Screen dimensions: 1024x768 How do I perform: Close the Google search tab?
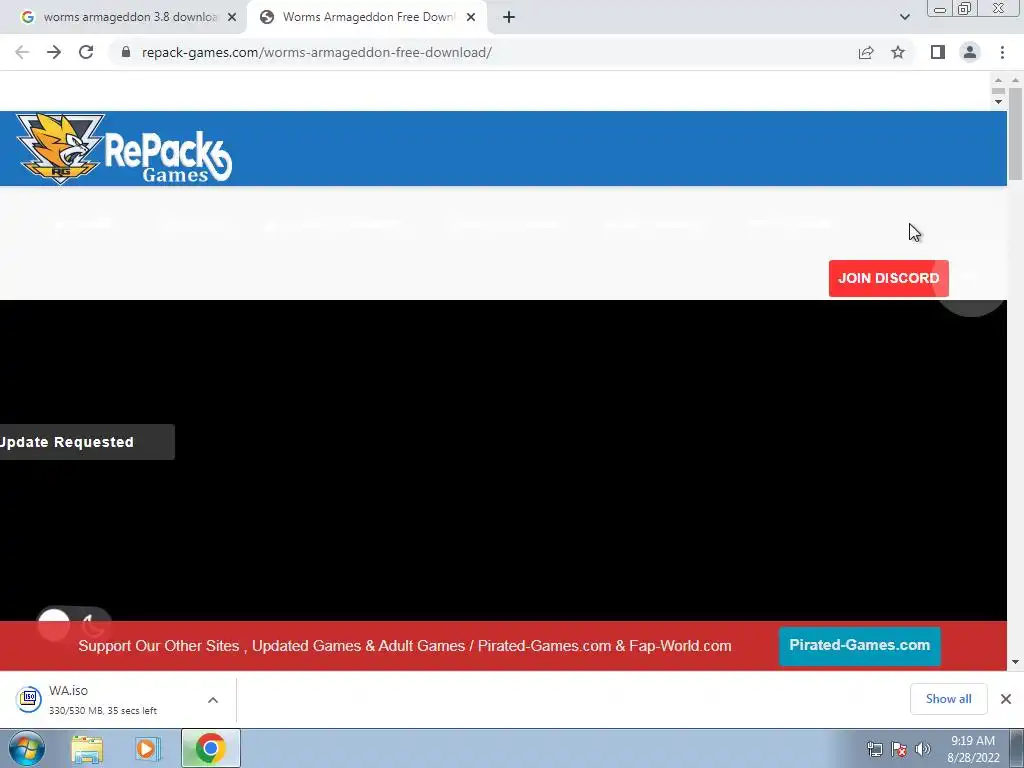click(x=232, y=17)
